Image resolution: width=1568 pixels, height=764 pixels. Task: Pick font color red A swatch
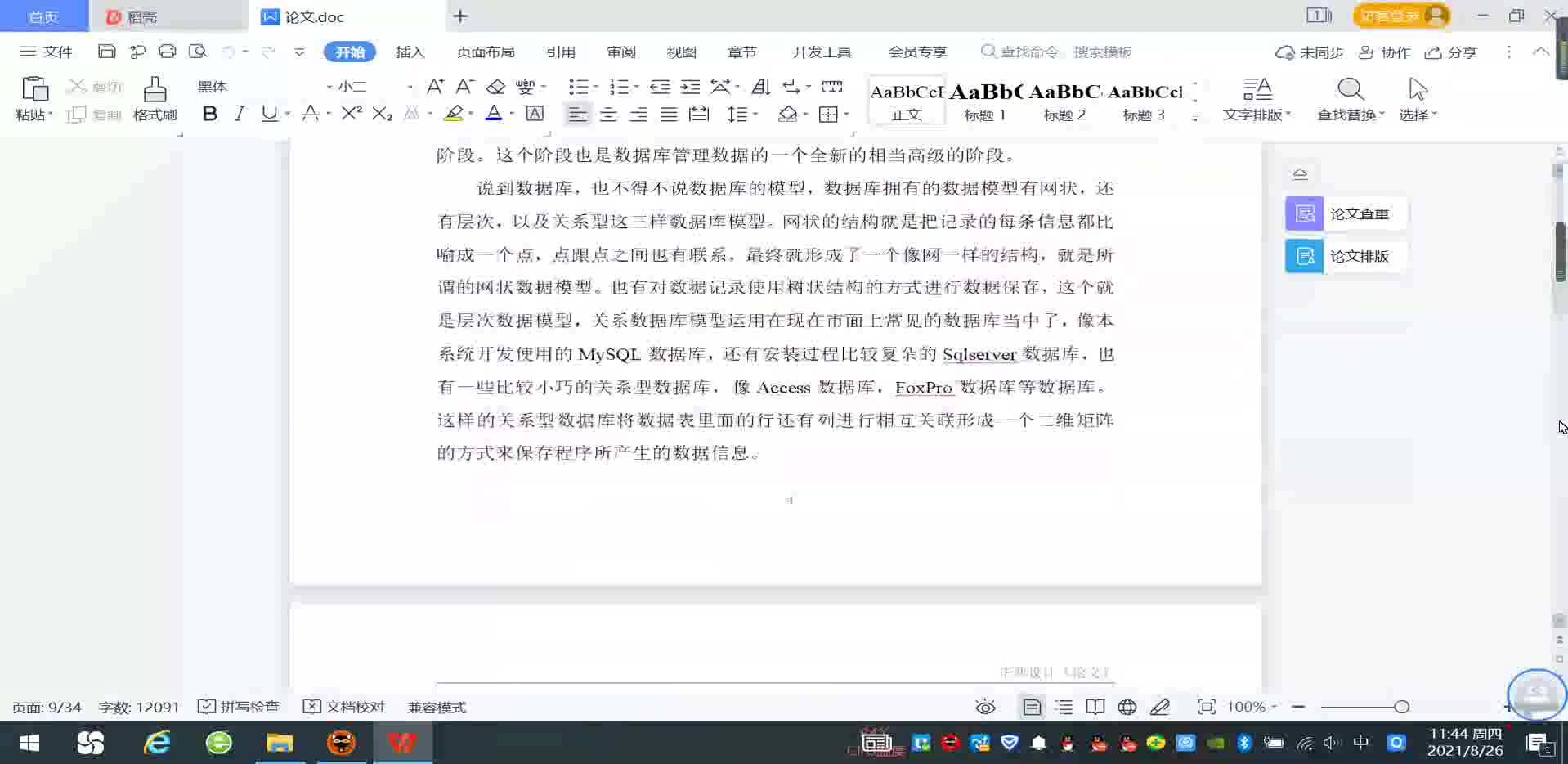coord(494,114)
